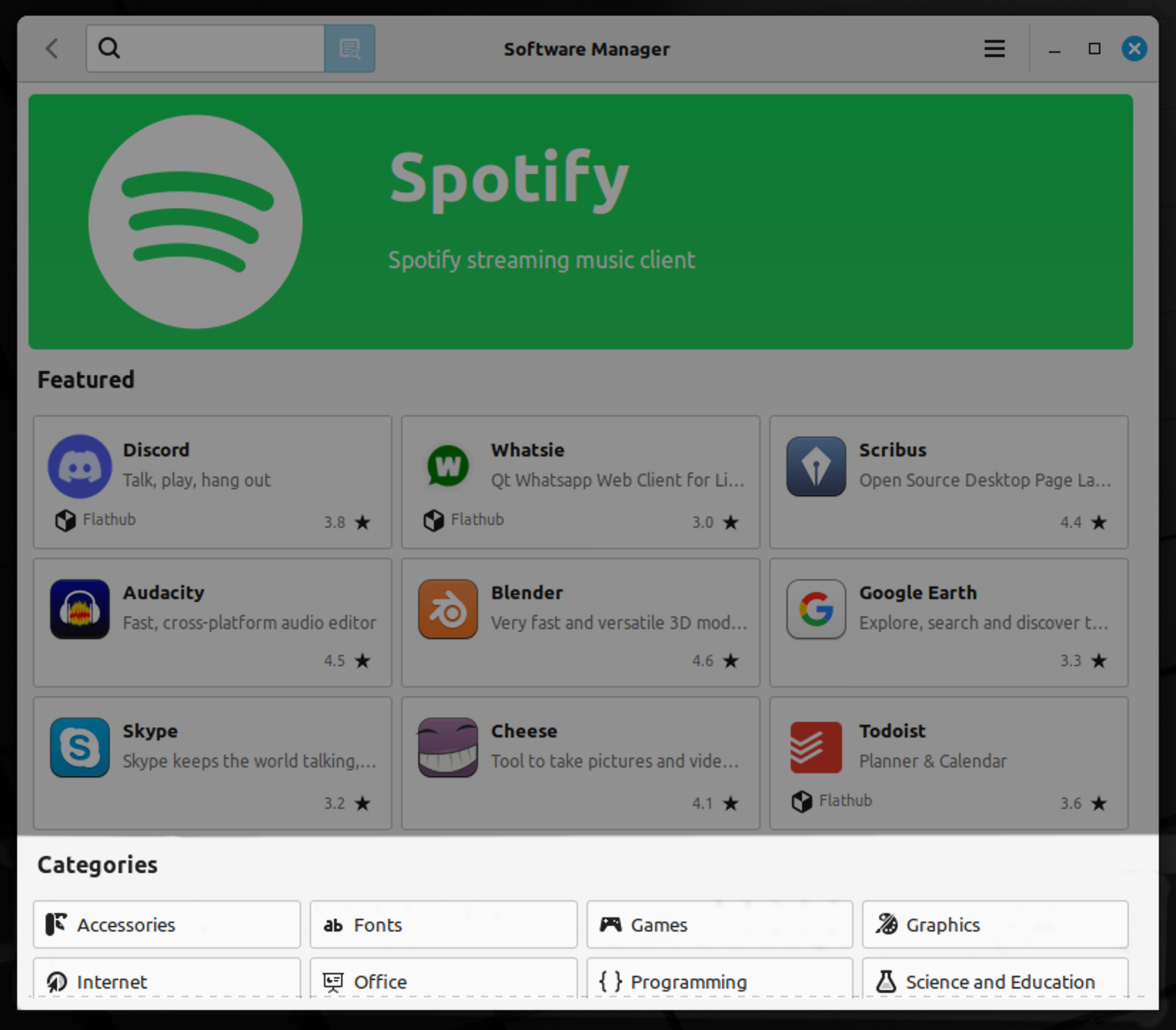Click the Spotify logo in banner
This screenshot has height=1030, width=1176.
coord(196,222)
